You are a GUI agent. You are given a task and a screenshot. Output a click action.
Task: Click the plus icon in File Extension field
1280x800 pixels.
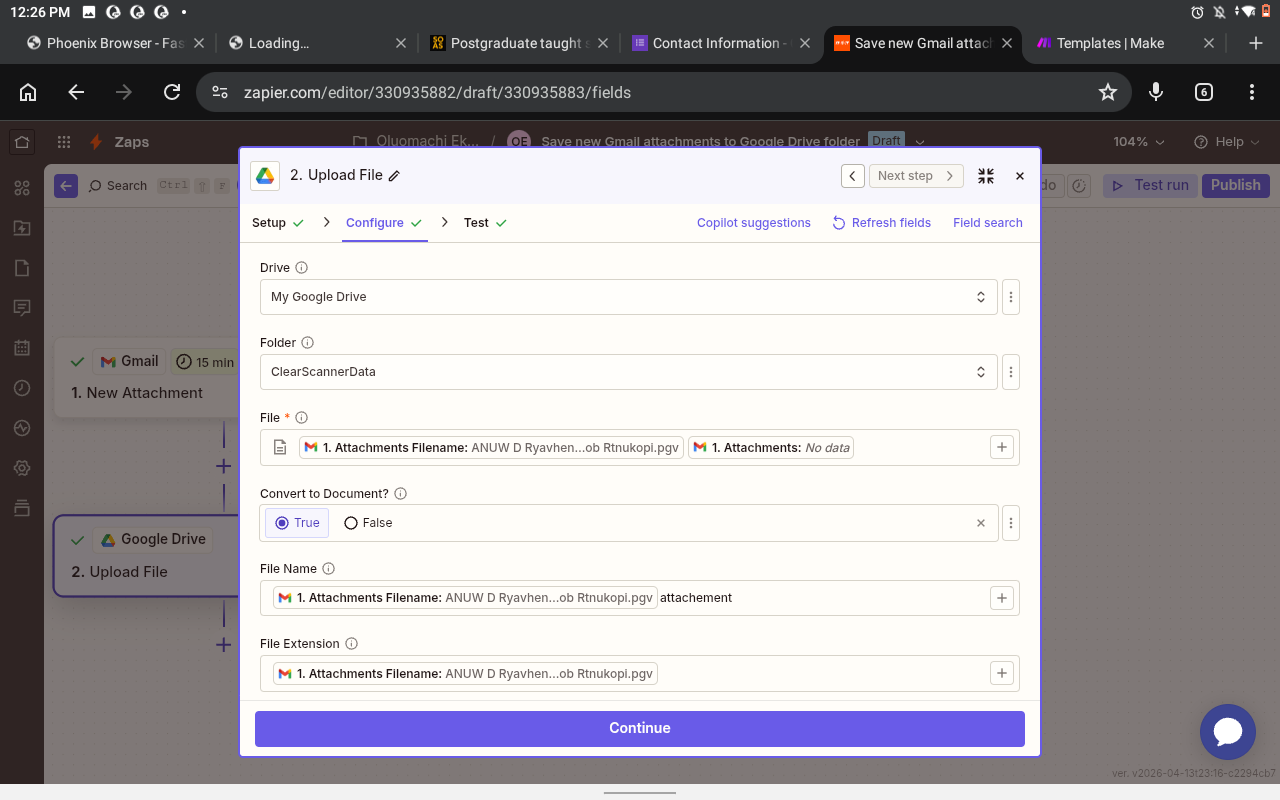(x=1002, y=674)
